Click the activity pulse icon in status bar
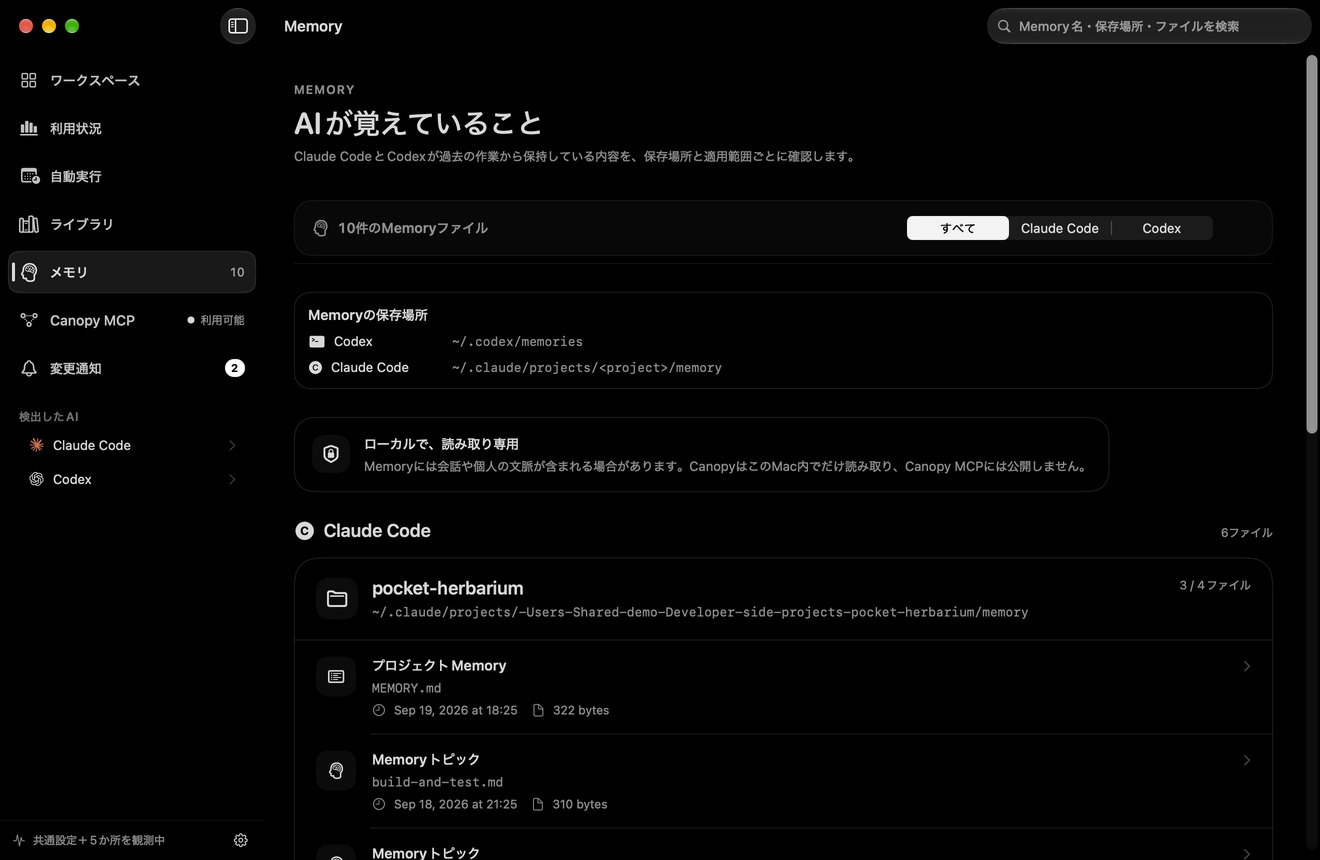The height and width of the screenshot is (860, 1320). [x=19, y=840]
